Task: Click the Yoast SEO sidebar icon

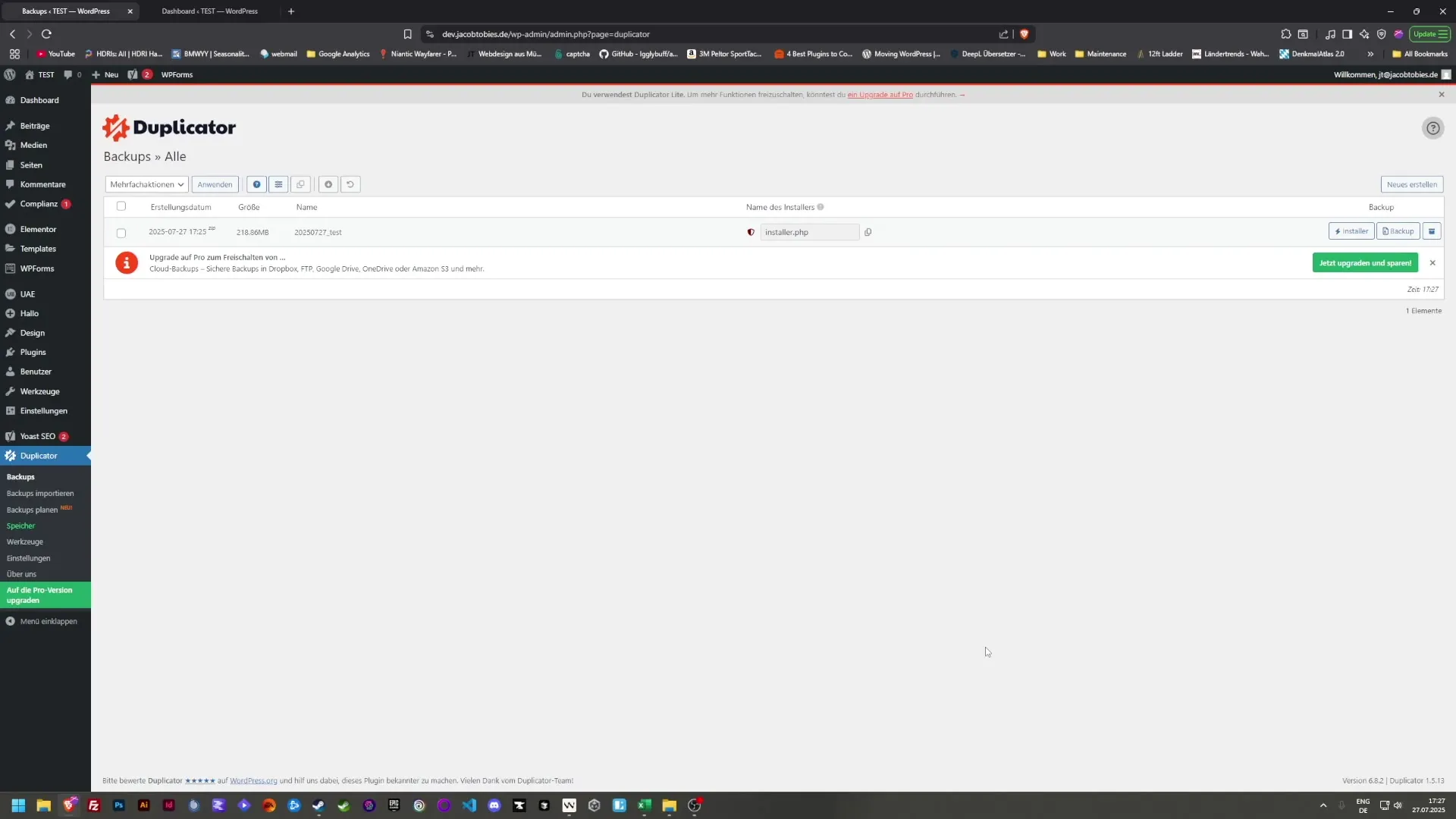Action: click(11, 436)
